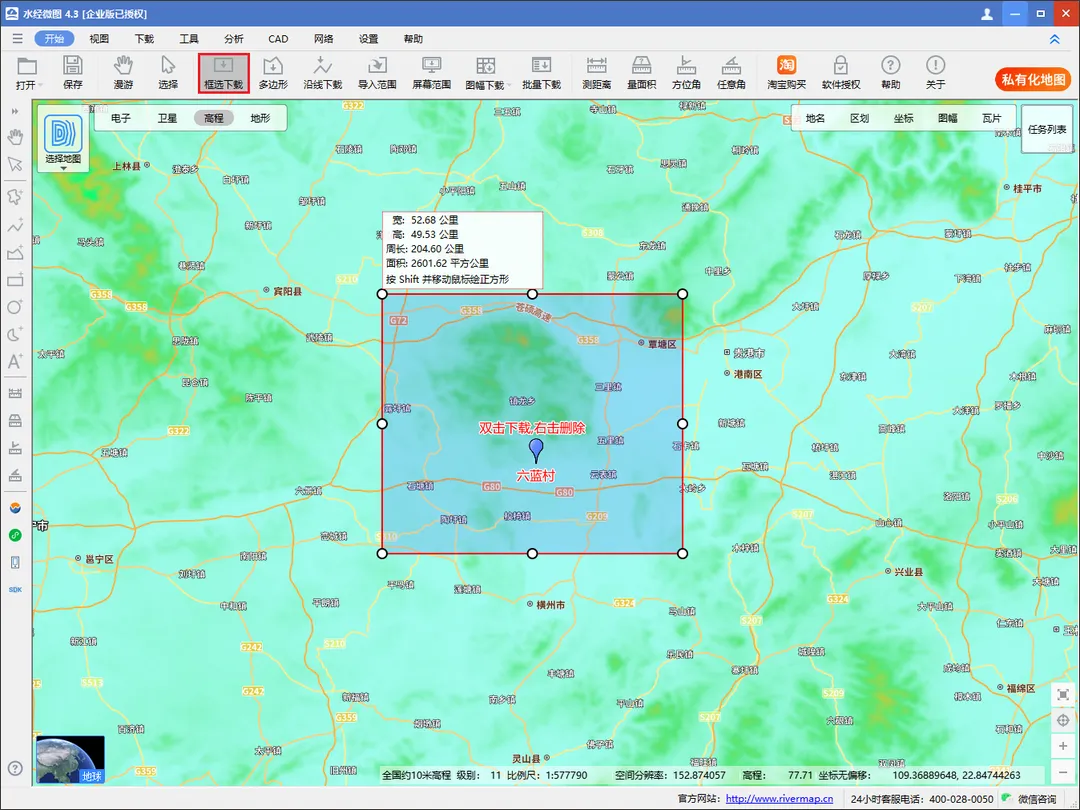1080x810 pixels.
Task: Open the 网络 ribbon tab
Action: pyautogui.click(x=323, y=39)
